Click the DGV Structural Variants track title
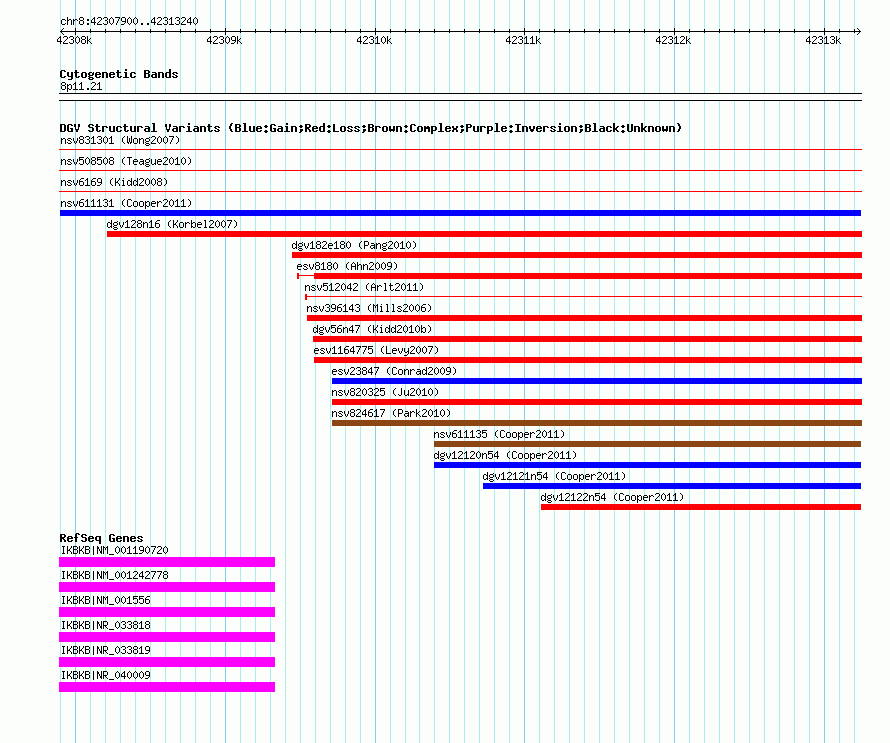 coord(371,128)
